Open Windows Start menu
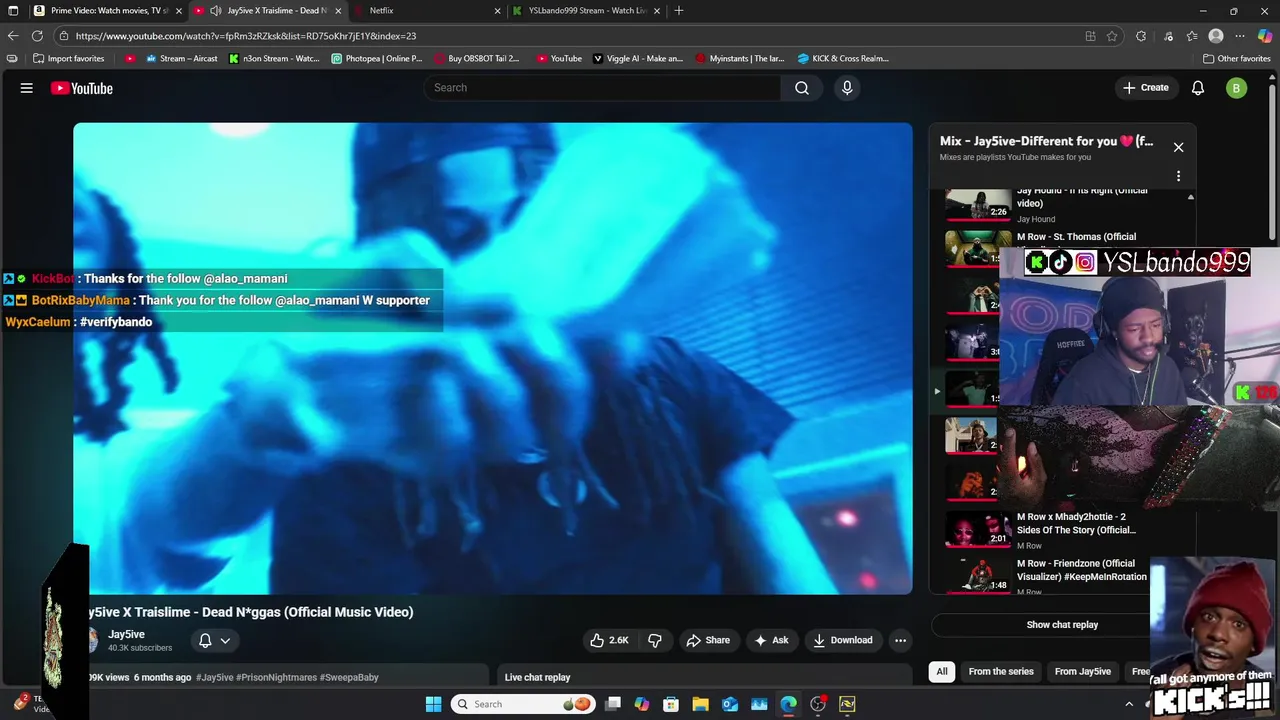Viewport: 1280px width, 720px height. click(433, 704)
